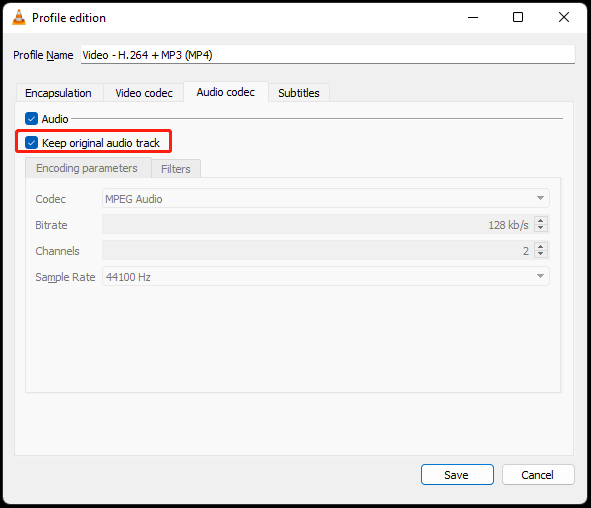Image resolution: width=591 pixels, height=508 pixels.
Task: Minimize the Profile edition window
Action: point(473,17)
